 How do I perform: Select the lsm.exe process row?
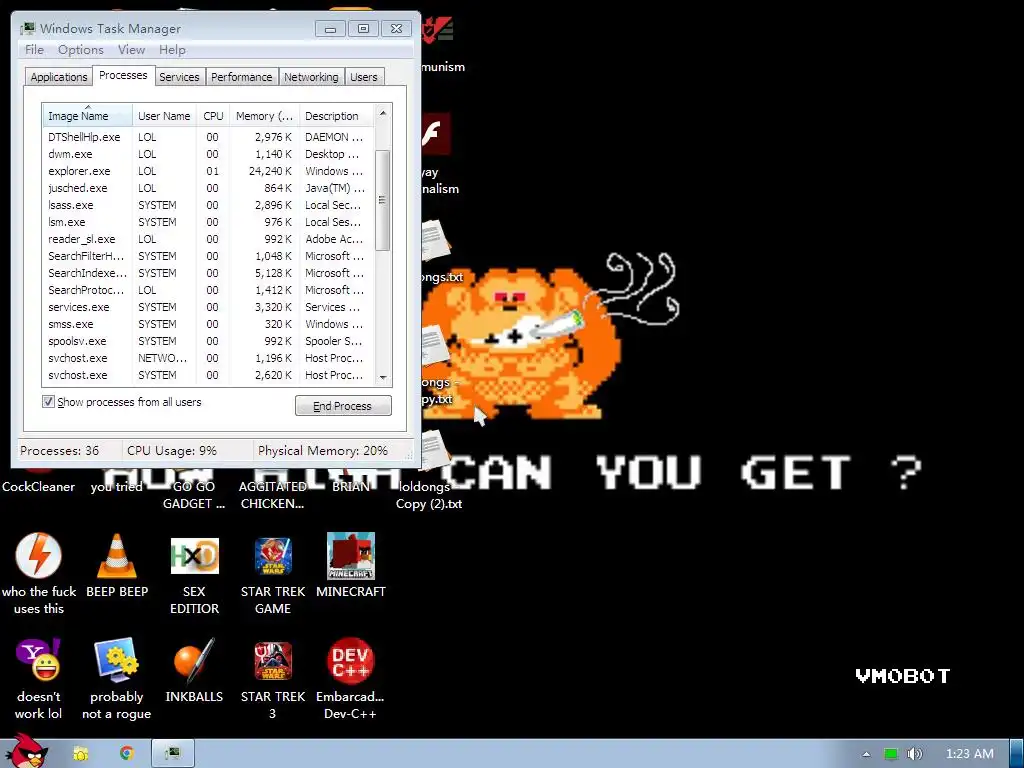point(209,222)
